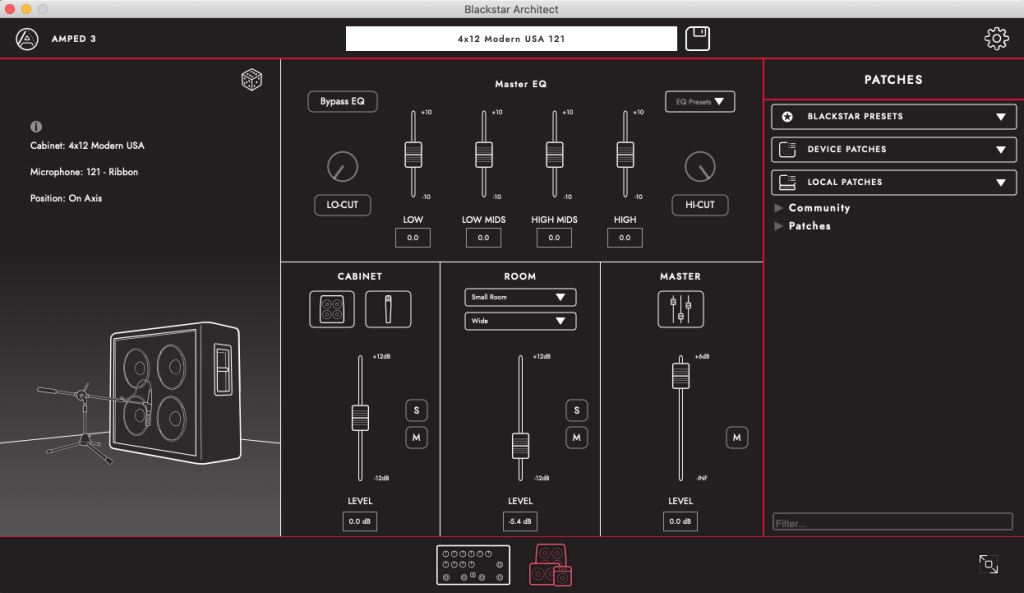Viewport: 1024px width, 593px height.
Task: Open the Small Room dropdown
Action: [520, 297]
